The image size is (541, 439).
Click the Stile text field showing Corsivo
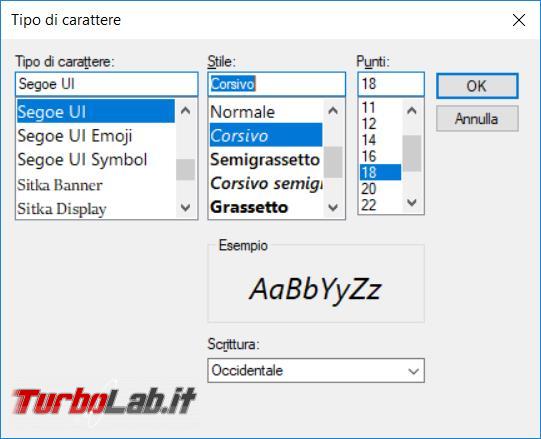click(276, 84)
